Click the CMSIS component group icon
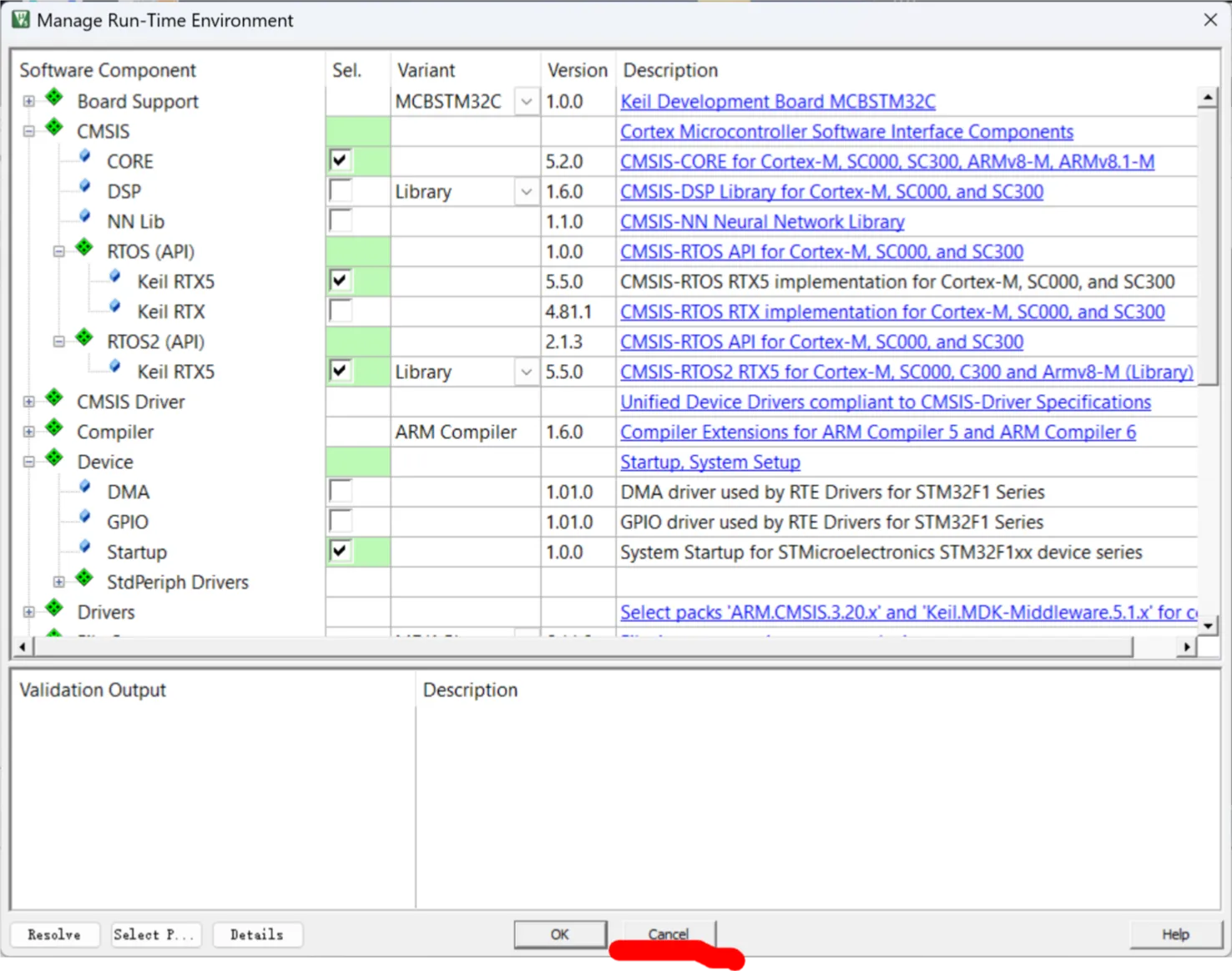1232x971 pixels. (x=54, y=128)
